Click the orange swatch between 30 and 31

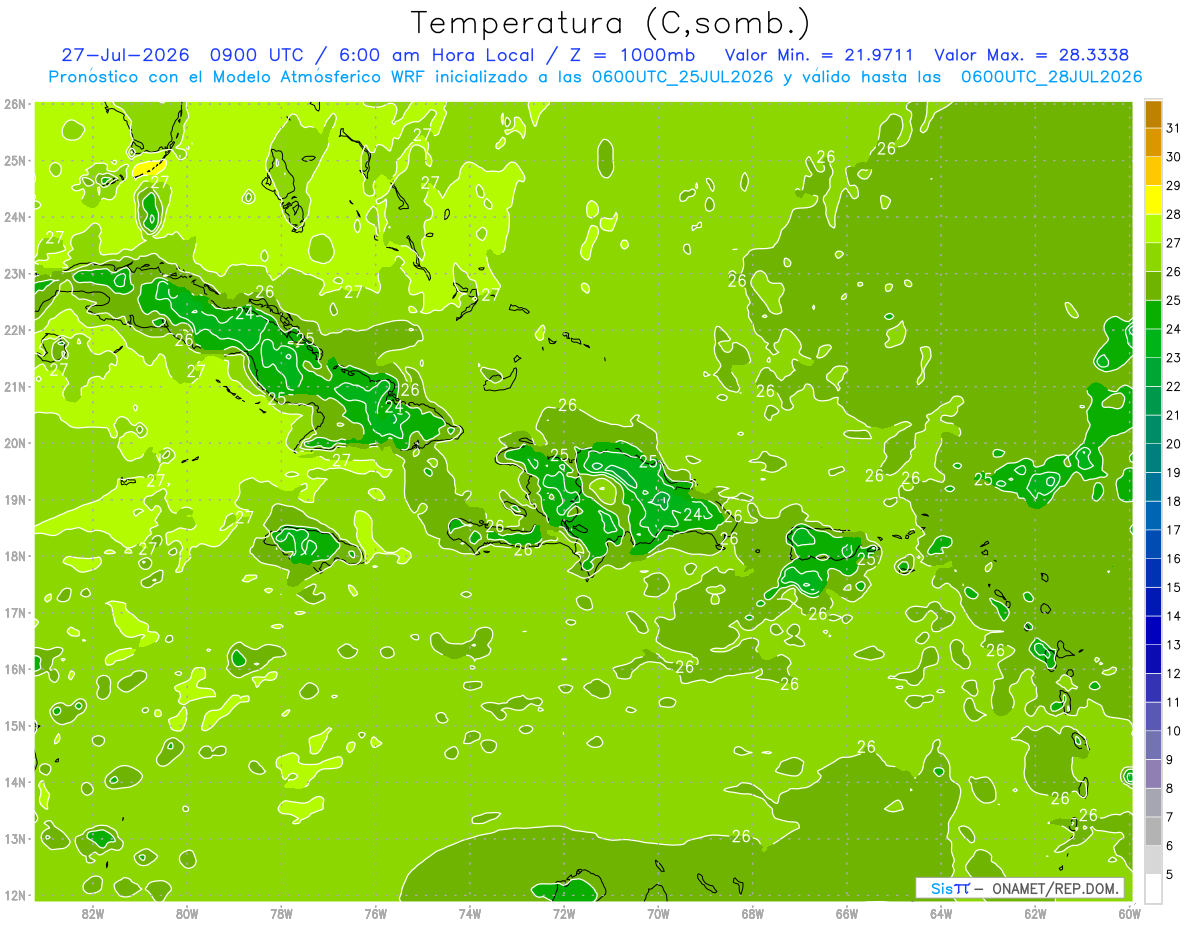point(1153,143)
